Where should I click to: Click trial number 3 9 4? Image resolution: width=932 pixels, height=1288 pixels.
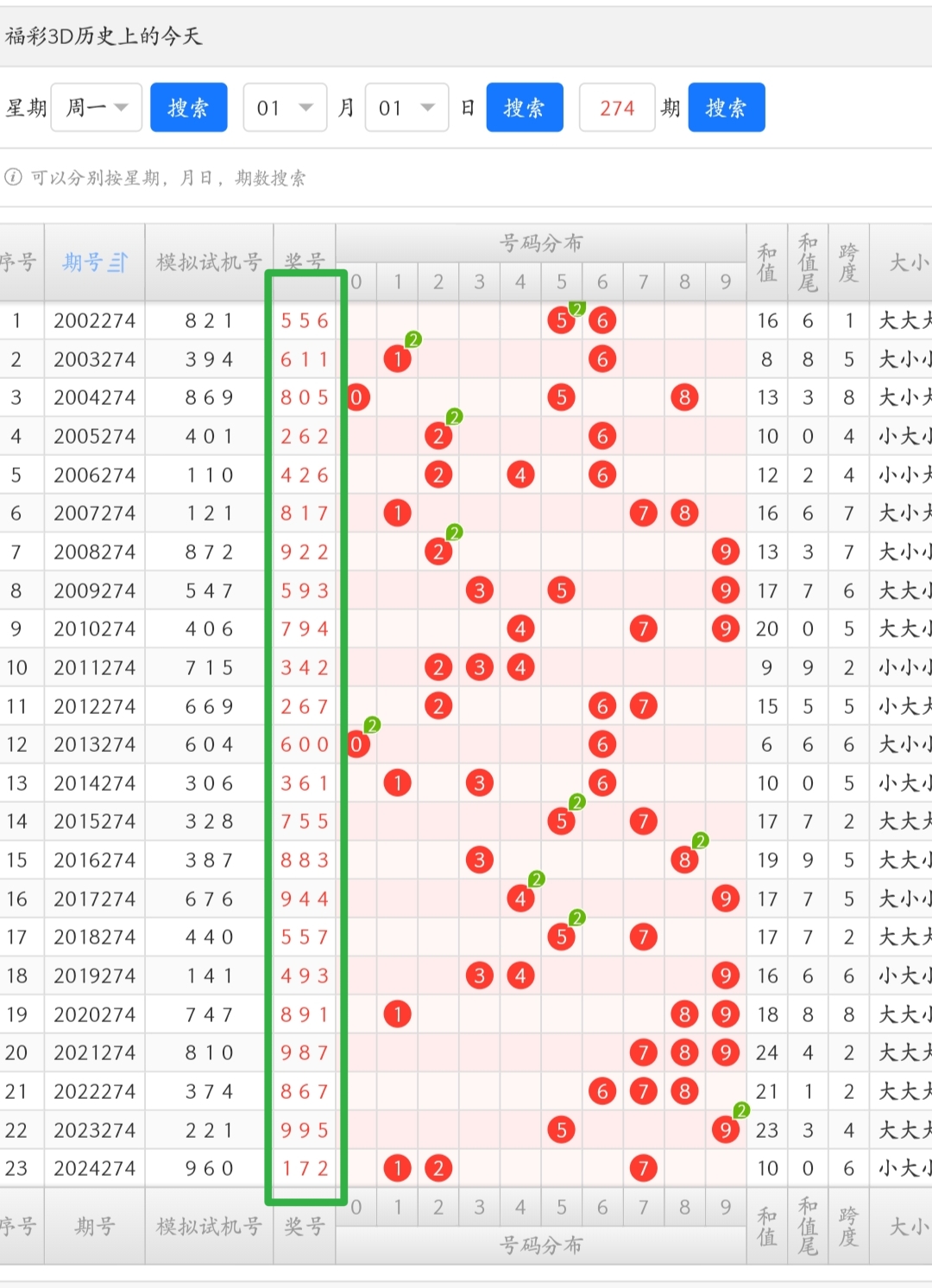tap(209, 359)
